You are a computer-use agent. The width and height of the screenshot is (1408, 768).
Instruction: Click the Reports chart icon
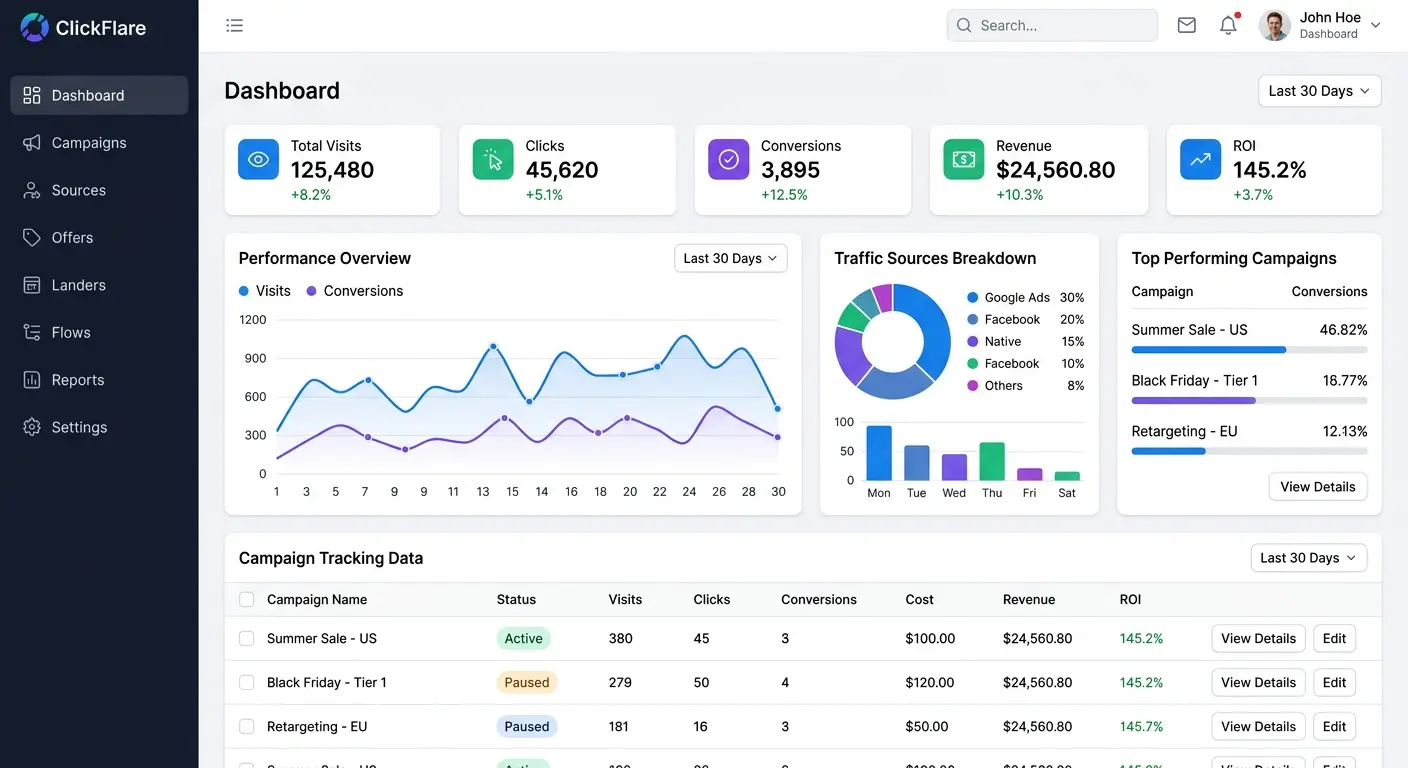point(32,380)
